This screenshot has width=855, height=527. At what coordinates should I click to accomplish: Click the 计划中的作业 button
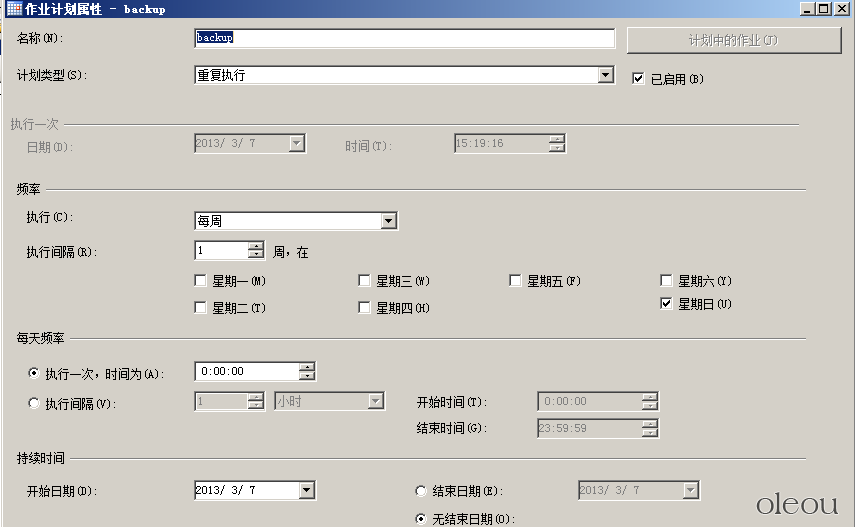tap(733, 40)
